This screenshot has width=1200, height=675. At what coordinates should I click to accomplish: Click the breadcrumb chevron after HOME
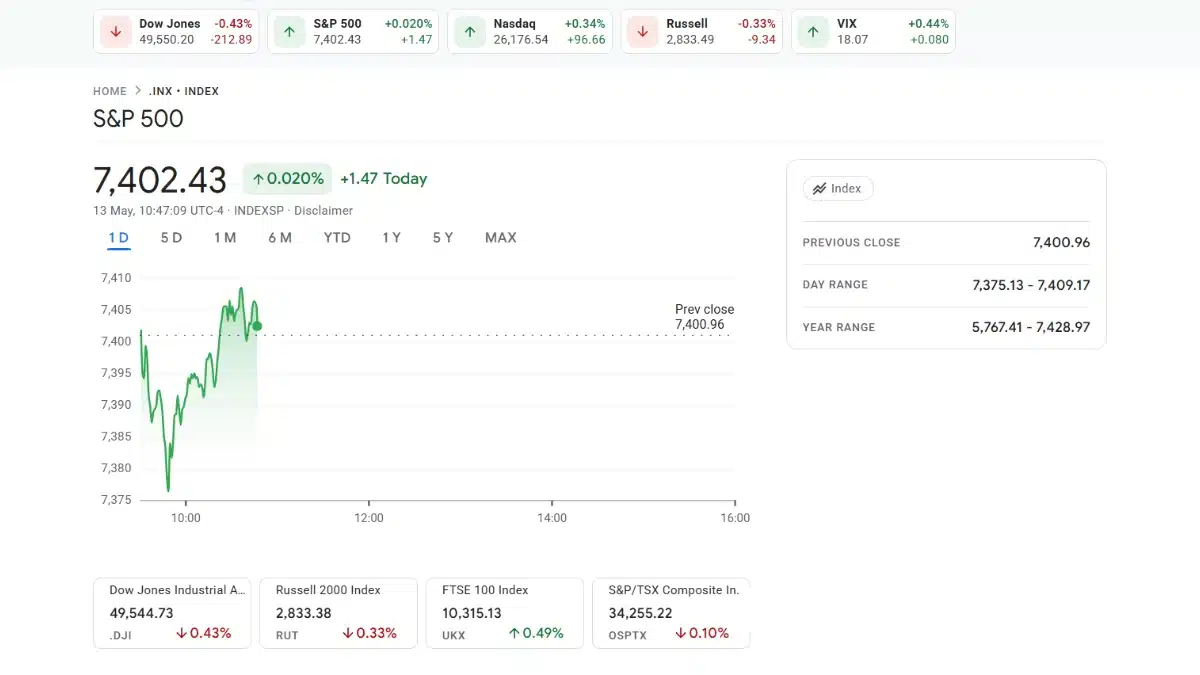[138, 91]
